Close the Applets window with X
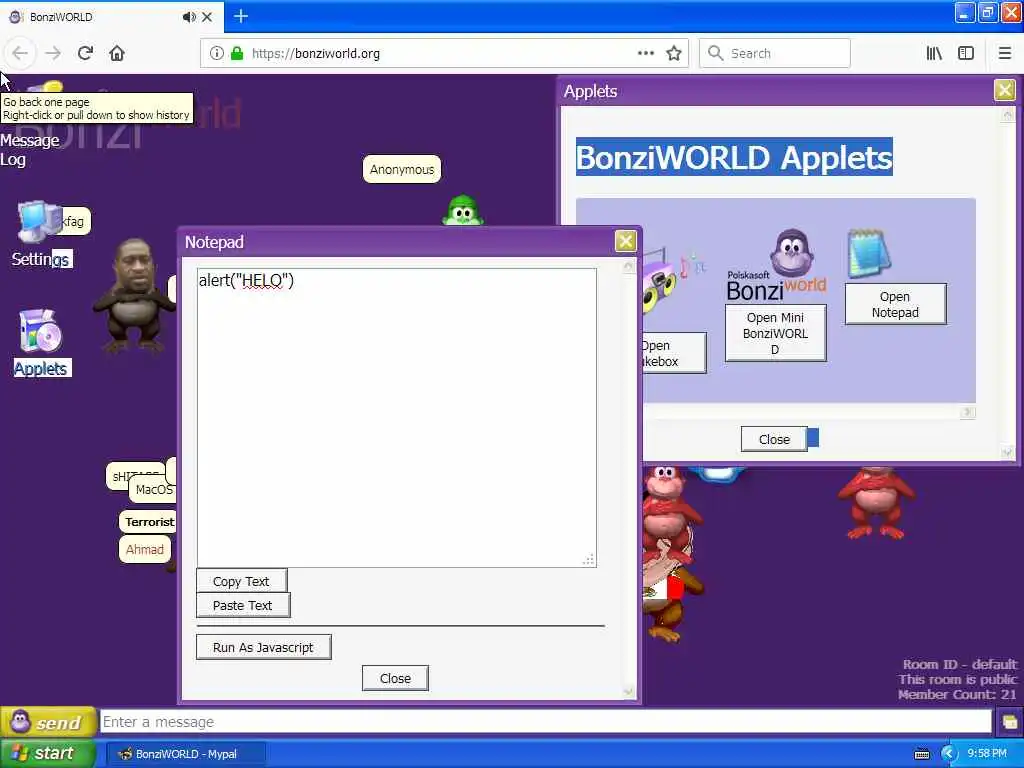The height and width of the screenshot is (768, 1024). [1004, 90]
